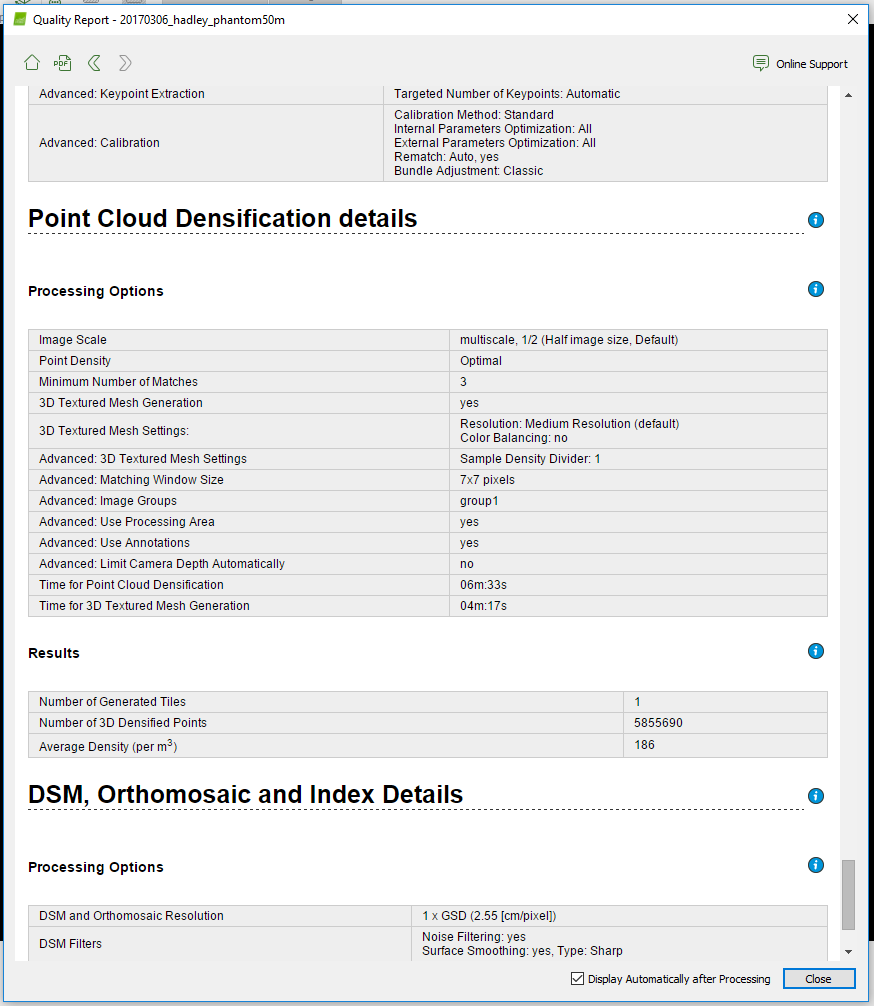Click '3D Textured Mesh Generation' label
This screenshot has width=874, height=1006.
tap(121, 403)
